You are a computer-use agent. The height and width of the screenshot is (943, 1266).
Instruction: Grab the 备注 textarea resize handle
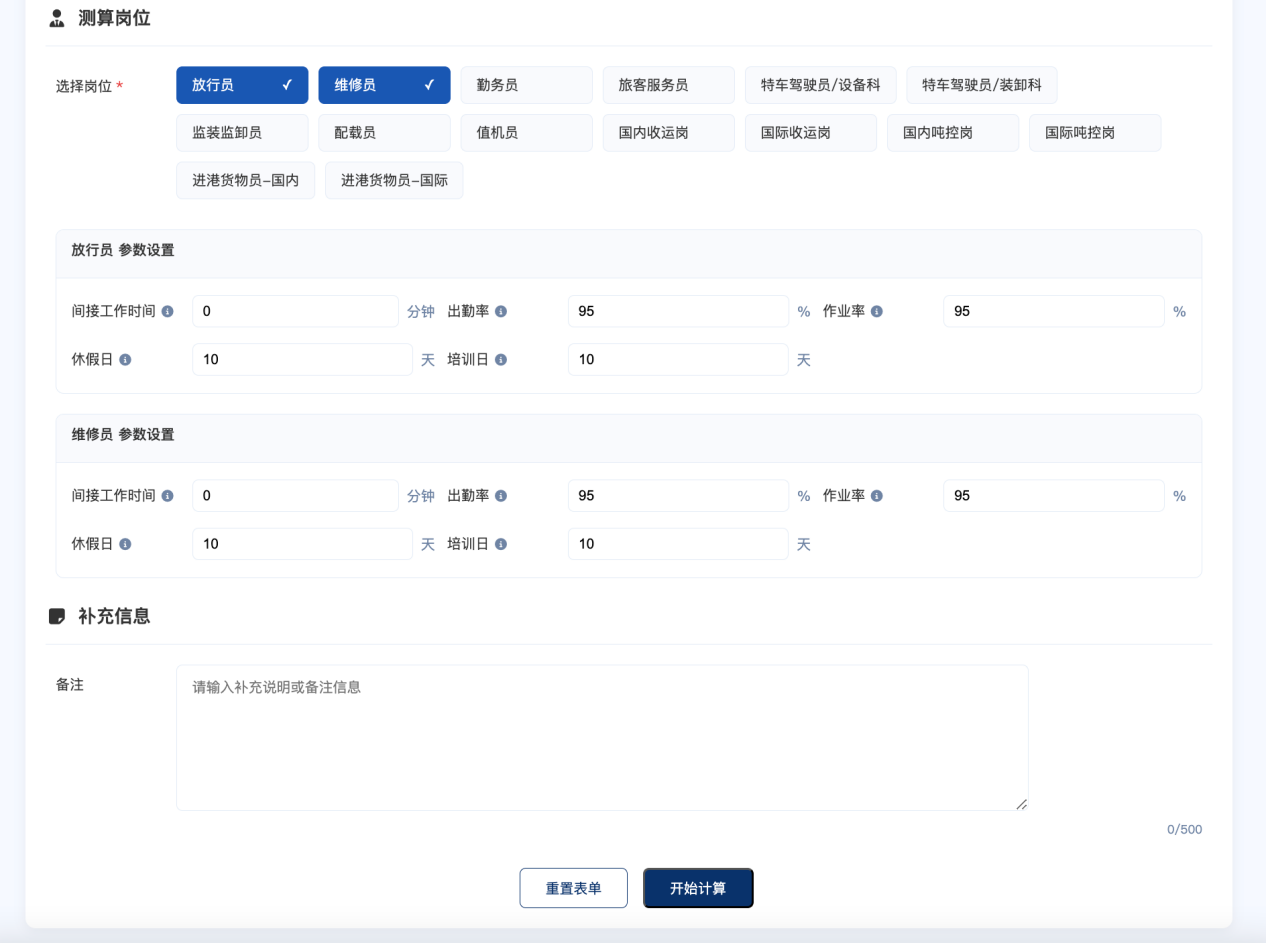[1021, 803]
